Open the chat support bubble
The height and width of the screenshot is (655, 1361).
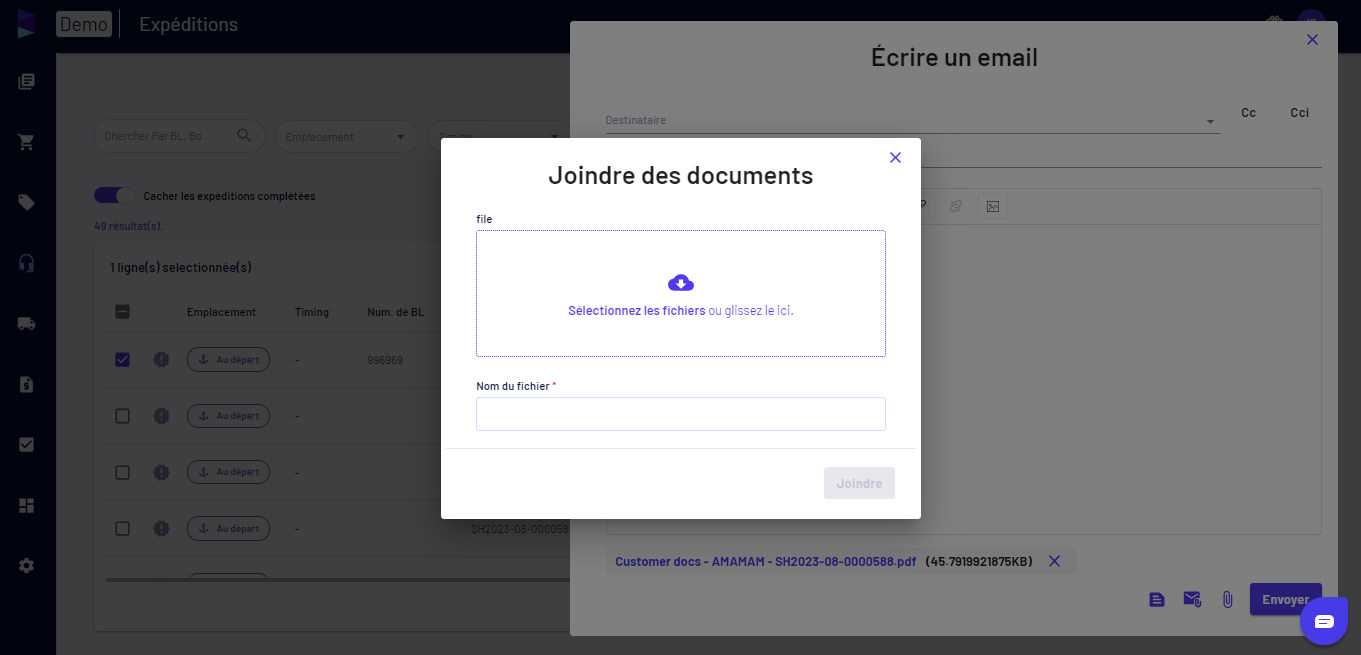pos(1324,621)
